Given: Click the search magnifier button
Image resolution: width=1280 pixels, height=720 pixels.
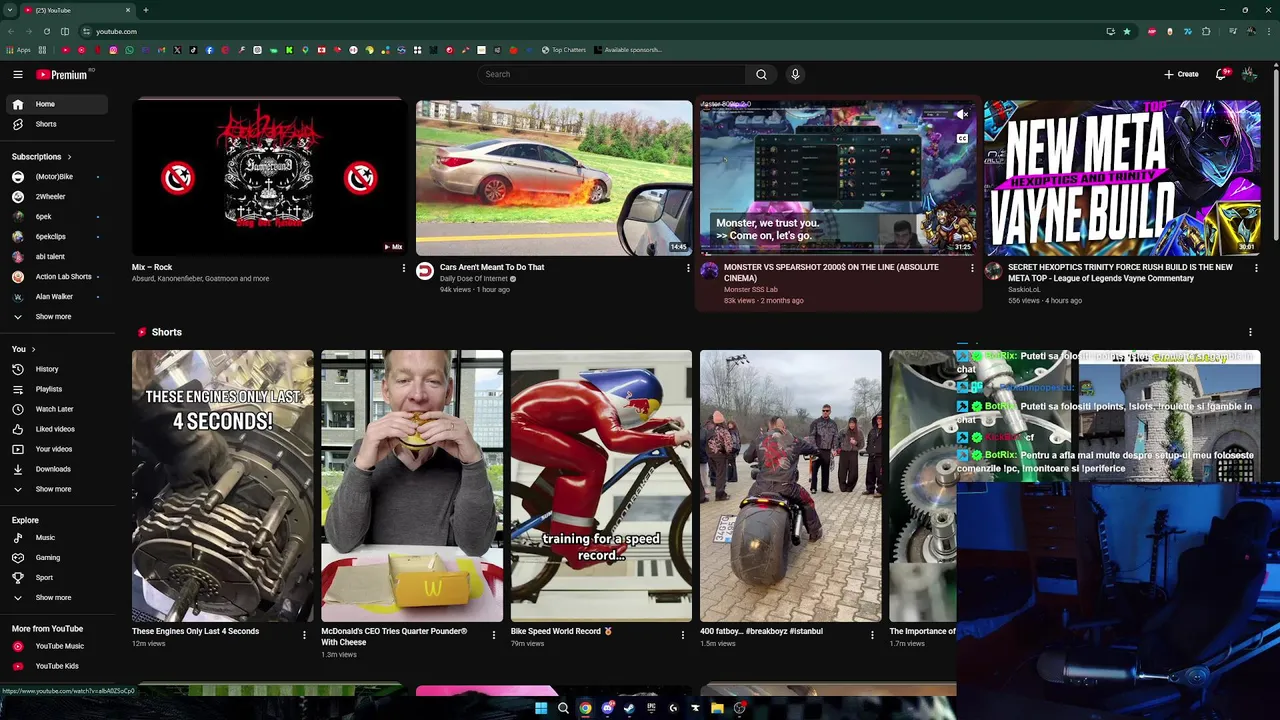Looking at the screenshot, I should pos(761,74).
